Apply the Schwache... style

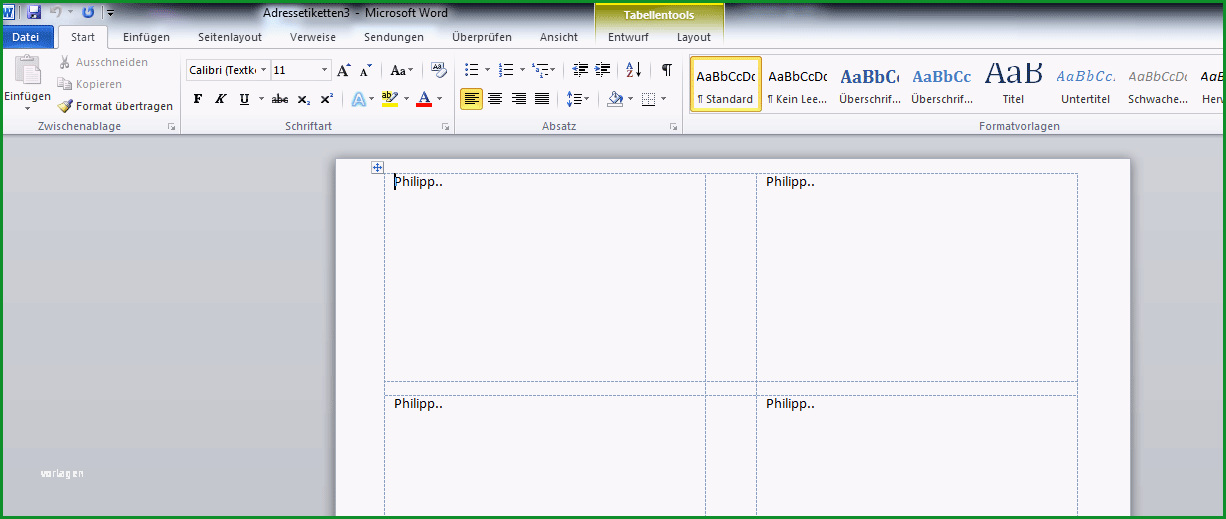pyautogui.click(x=1157, y=83)
